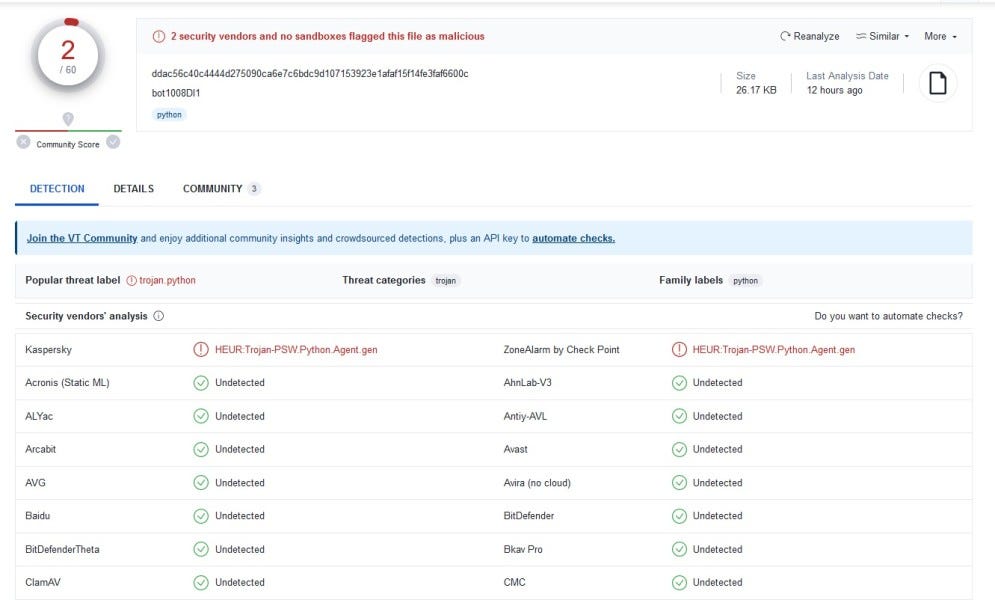The width and height of the screenshot is (995, 600).
Task: Select the python file type tag
Action: pos(169,114)
